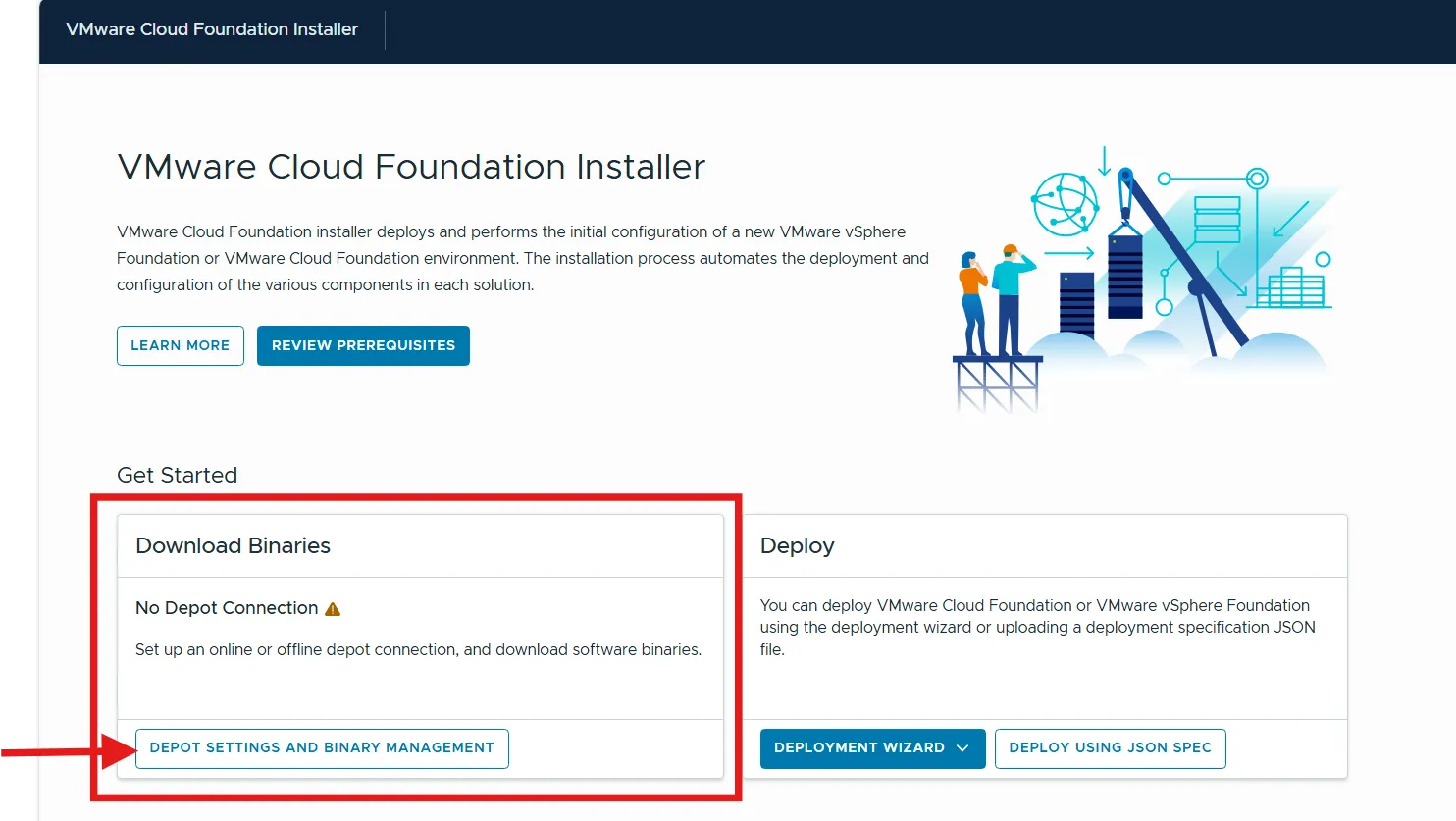Open Review Prerequisites

point(363,346)
